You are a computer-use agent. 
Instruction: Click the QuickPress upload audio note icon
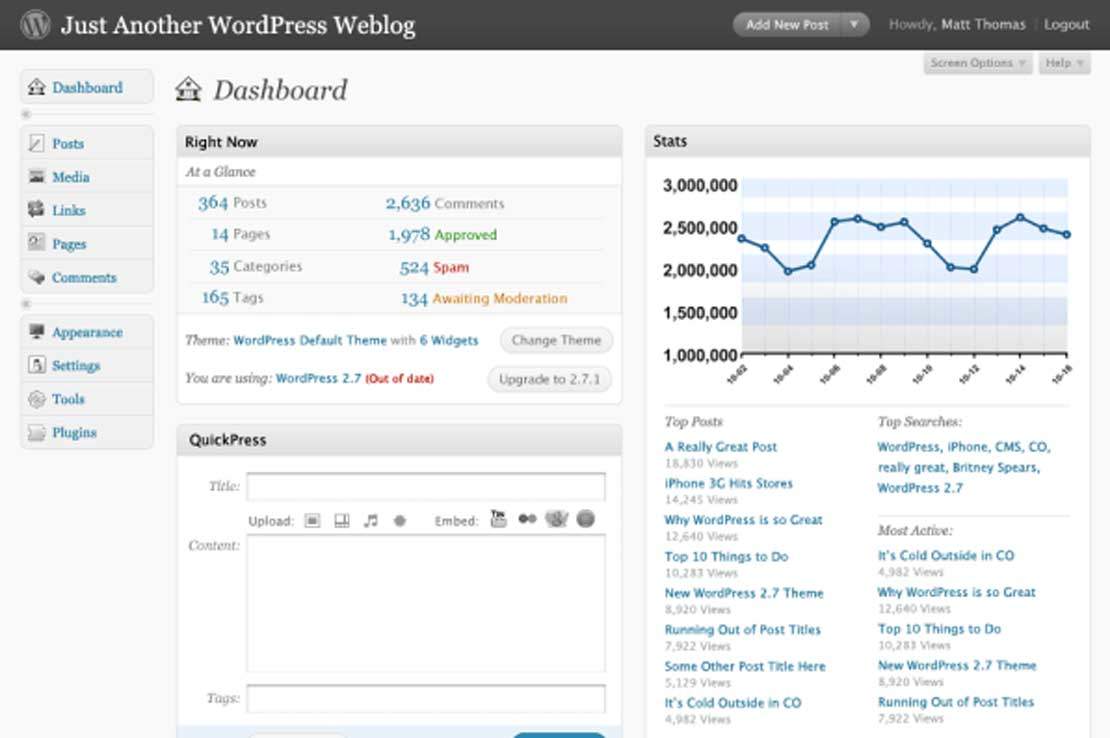(x=370, y=521)
